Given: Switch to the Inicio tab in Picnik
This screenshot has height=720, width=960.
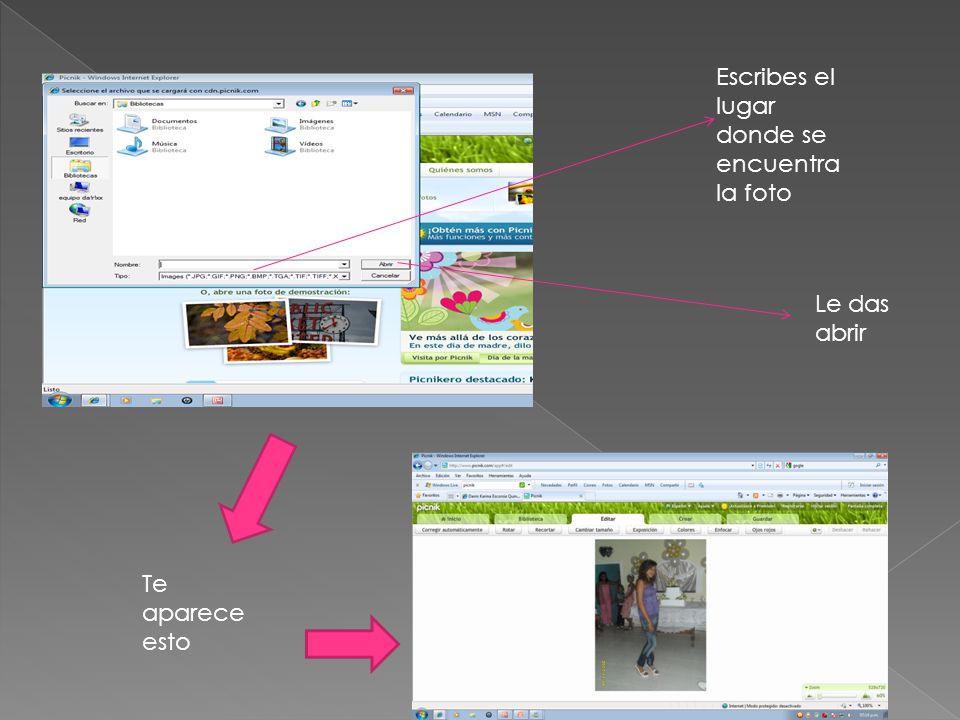Looking at the screenshot, I should 451,519.
